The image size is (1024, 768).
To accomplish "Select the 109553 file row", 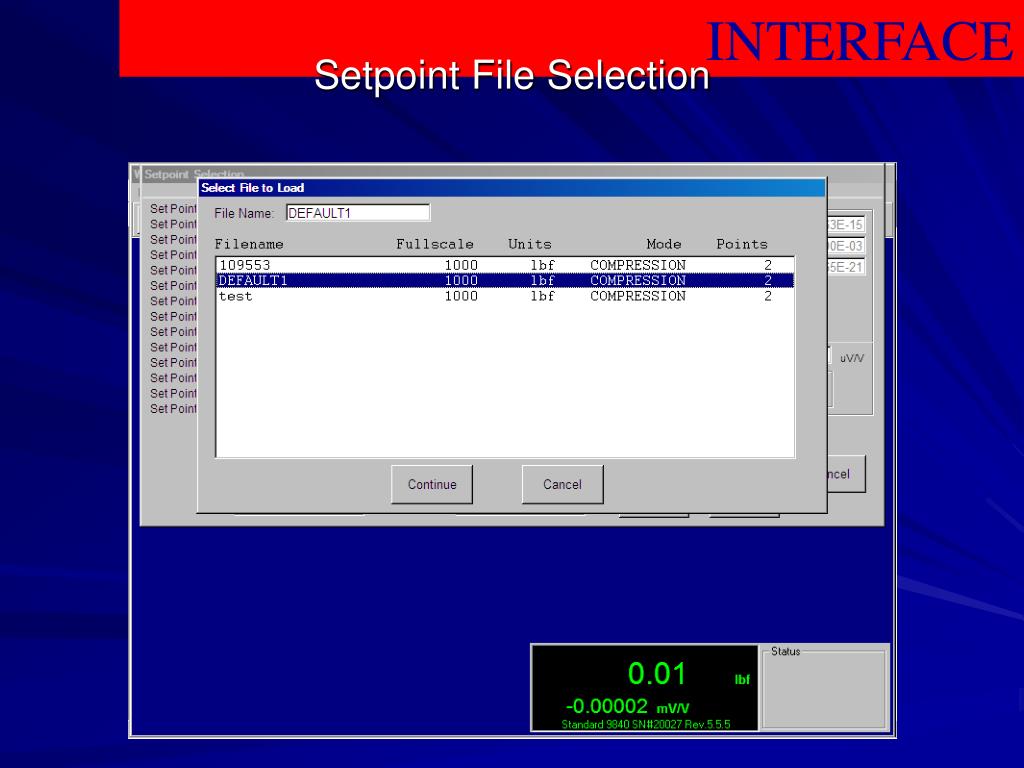I will pyautogui.click(x=505, y=265).
